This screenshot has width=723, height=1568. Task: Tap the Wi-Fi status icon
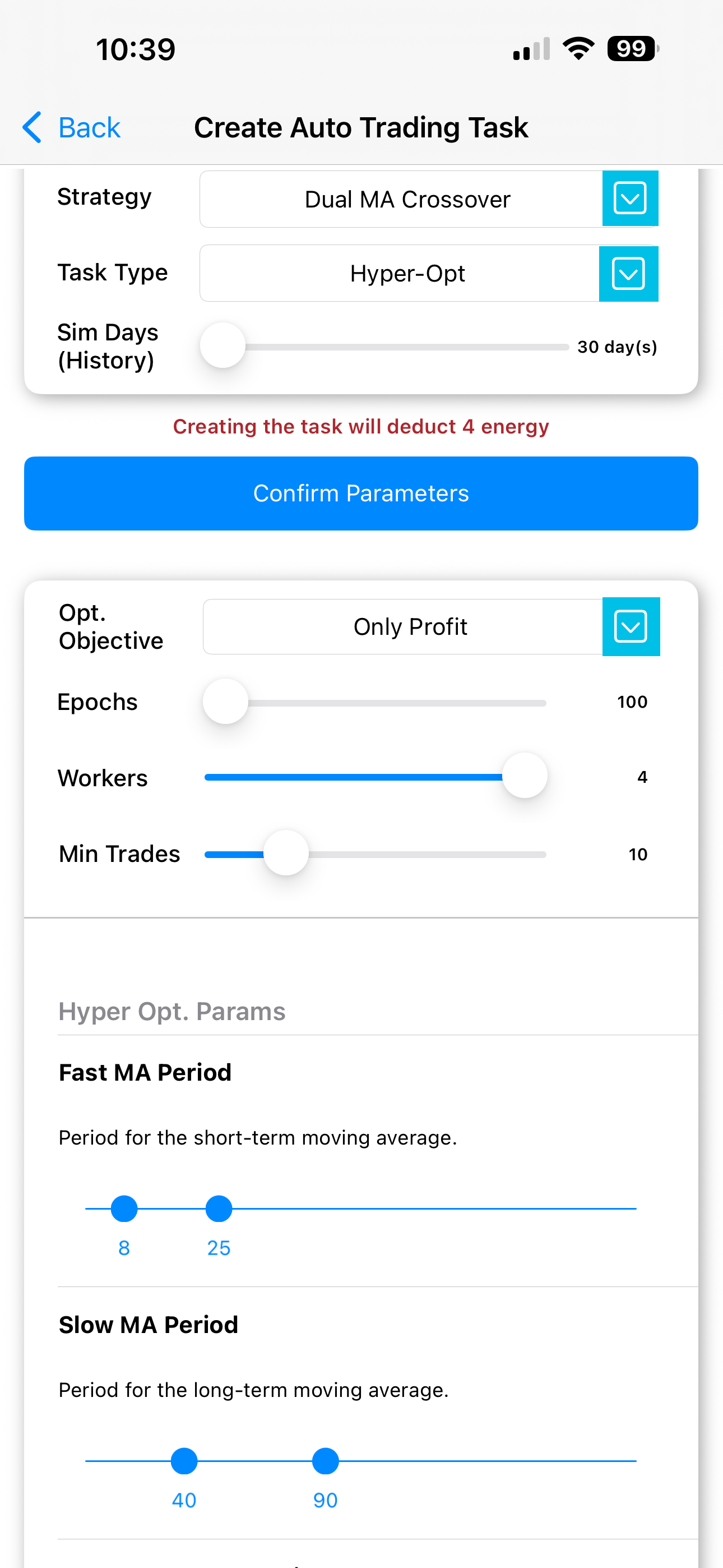[578, 49]
